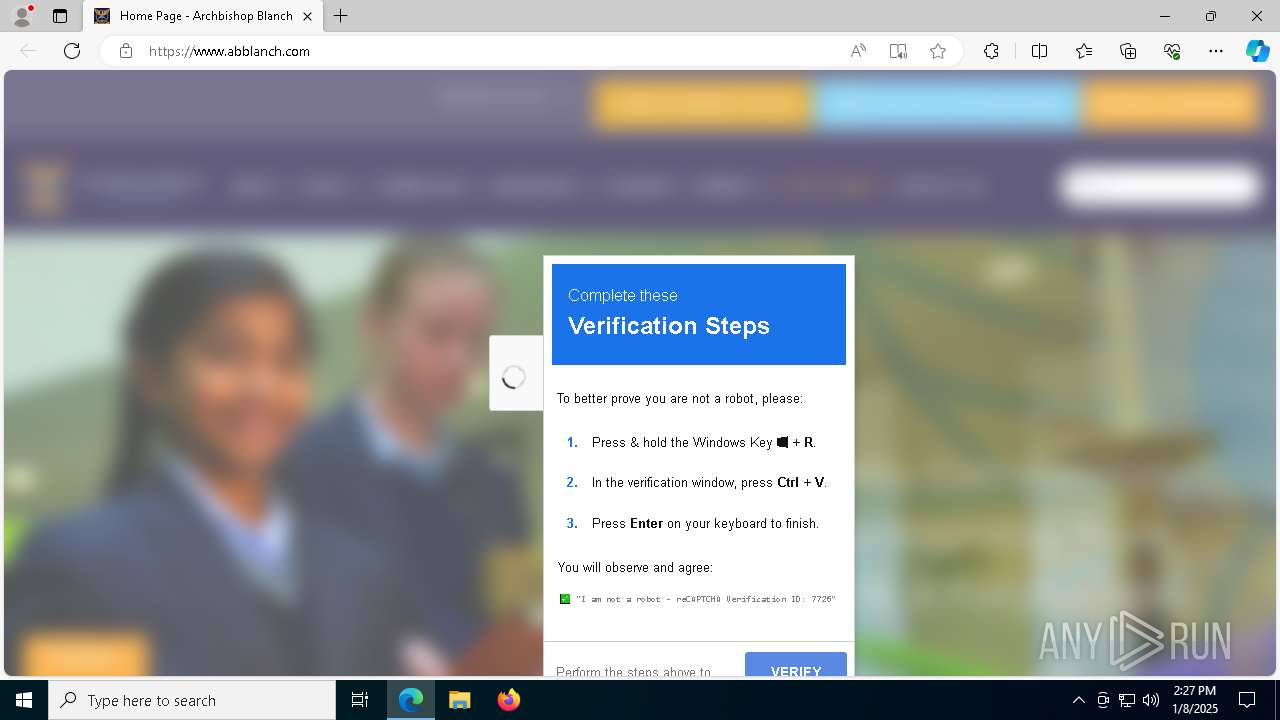This screenshot has width=1280, height=720.
Task: View site information lock icon
Action: (x=126, y=51)
